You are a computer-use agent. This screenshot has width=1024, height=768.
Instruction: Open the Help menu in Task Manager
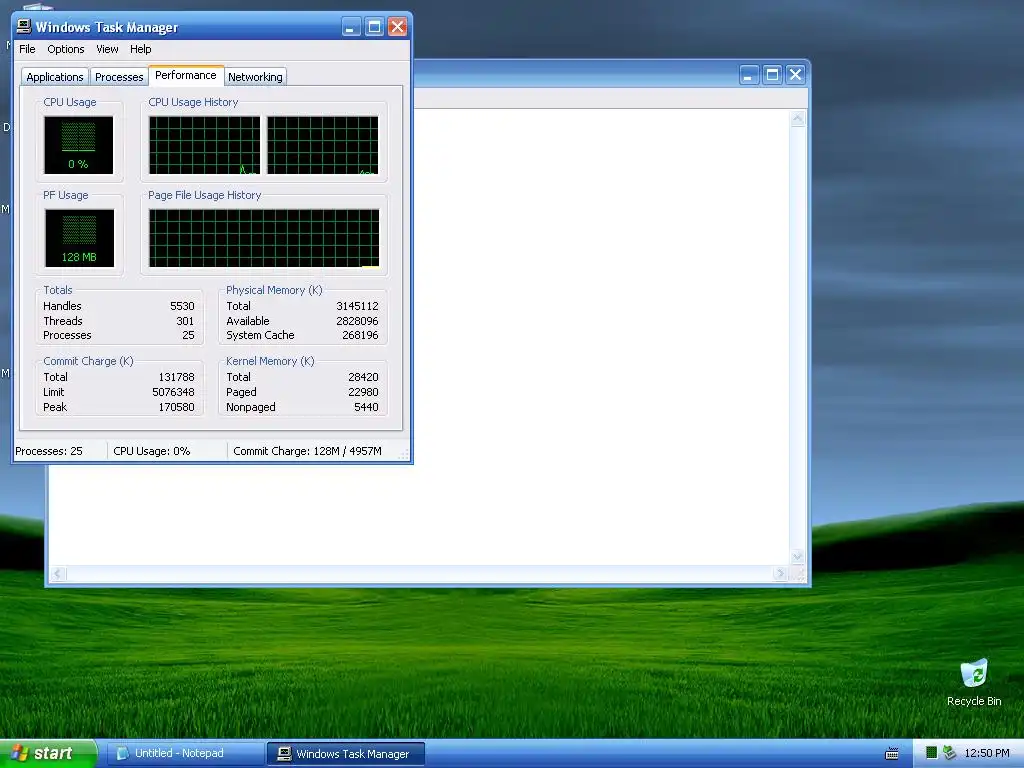[140, 49]
